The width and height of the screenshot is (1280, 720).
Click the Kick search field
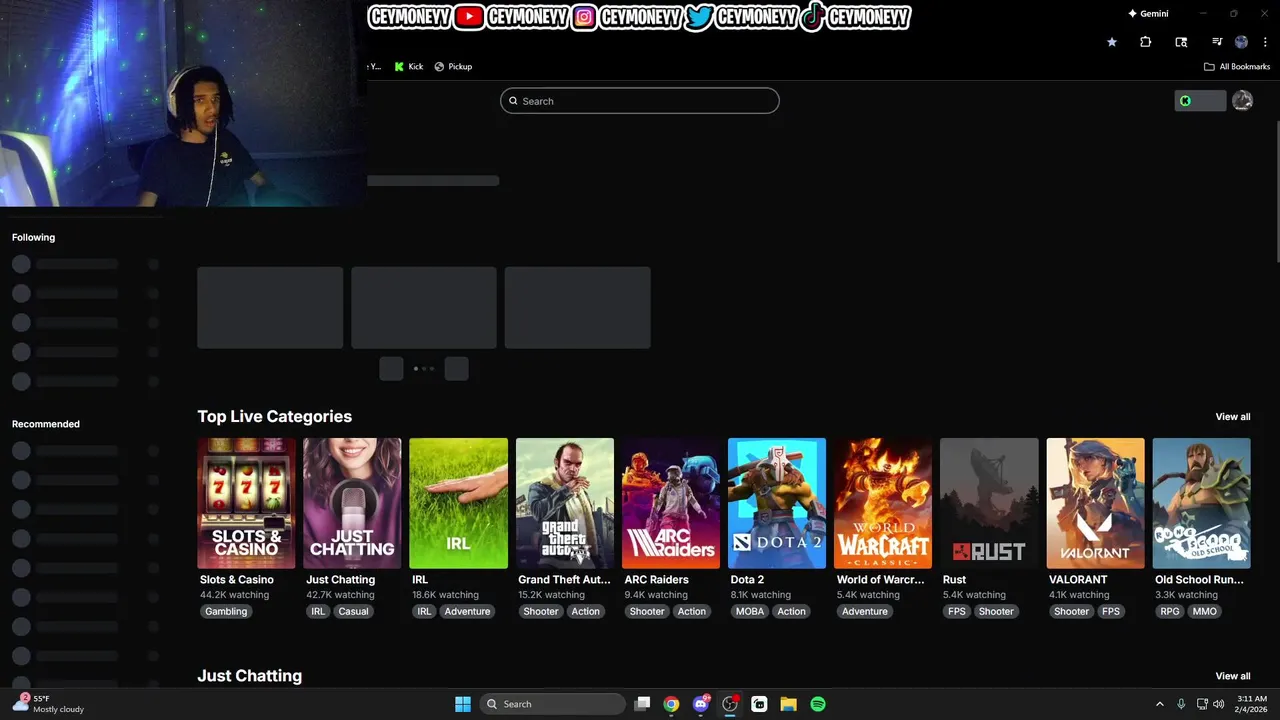[x=640, y=101]
